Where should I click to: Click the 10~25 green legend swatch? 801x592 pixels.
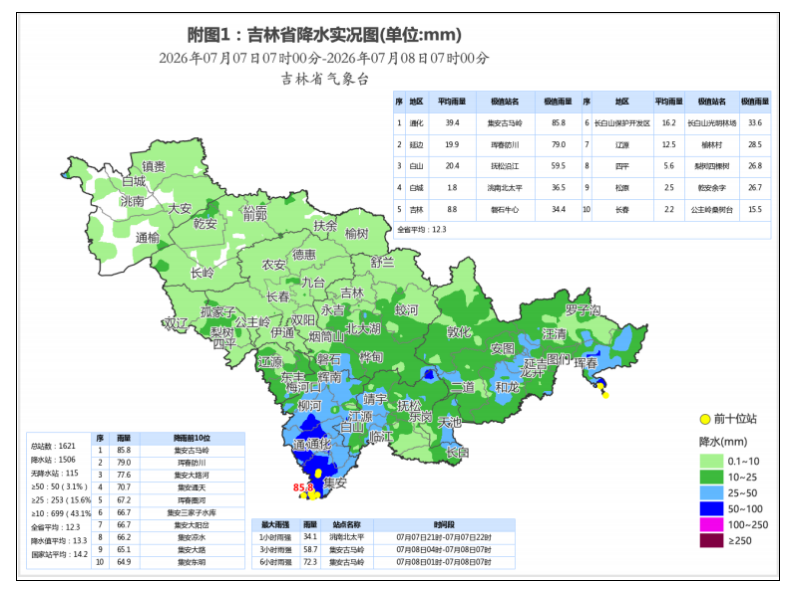tap(711, 477)
